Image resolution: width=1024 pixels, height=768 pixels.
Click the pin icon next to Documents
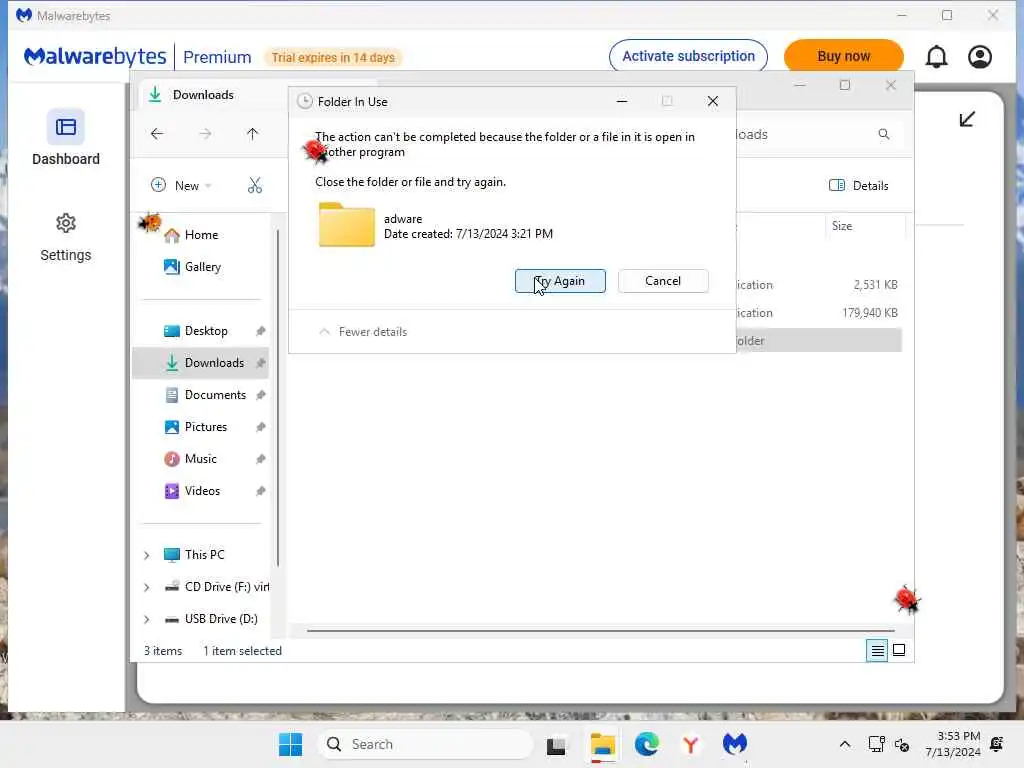click(261, 395)
